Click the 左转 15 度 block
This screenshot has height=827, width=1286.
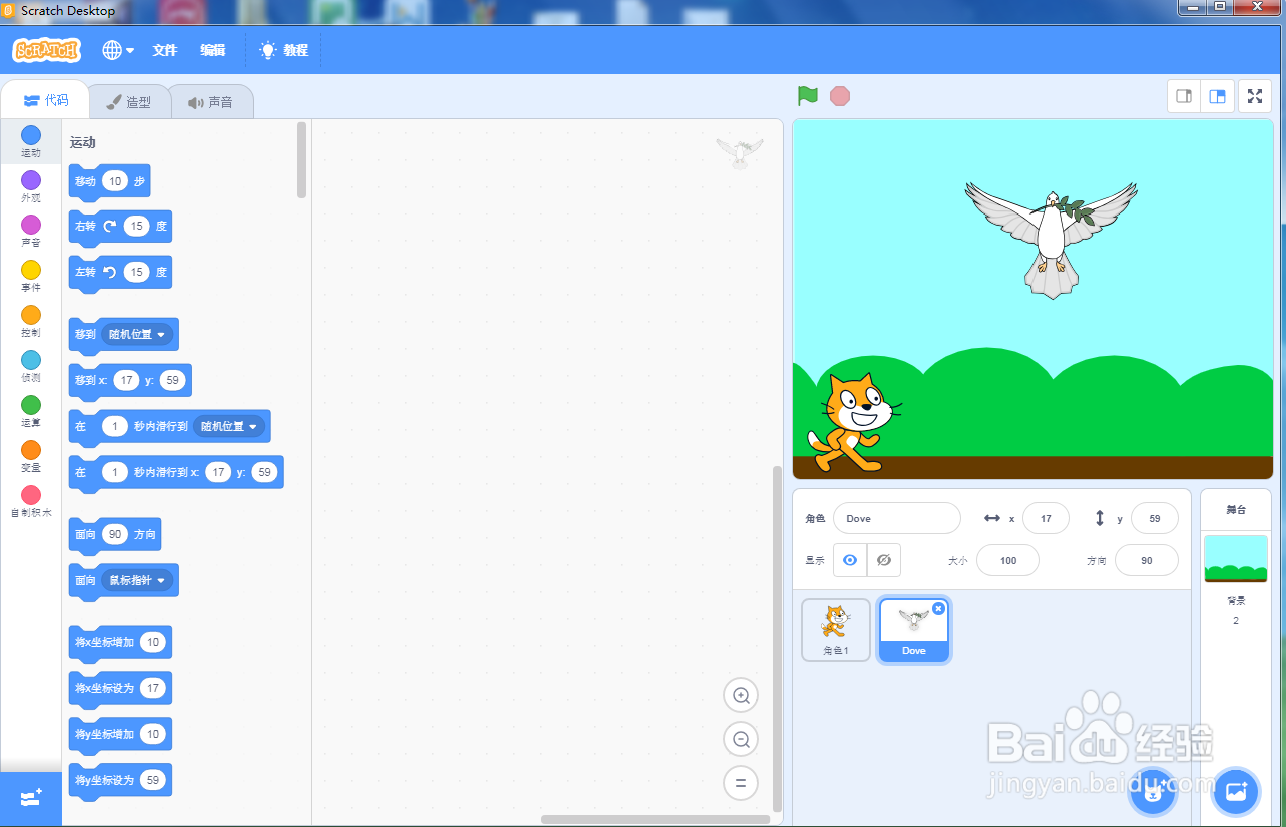tap(120, 273)
